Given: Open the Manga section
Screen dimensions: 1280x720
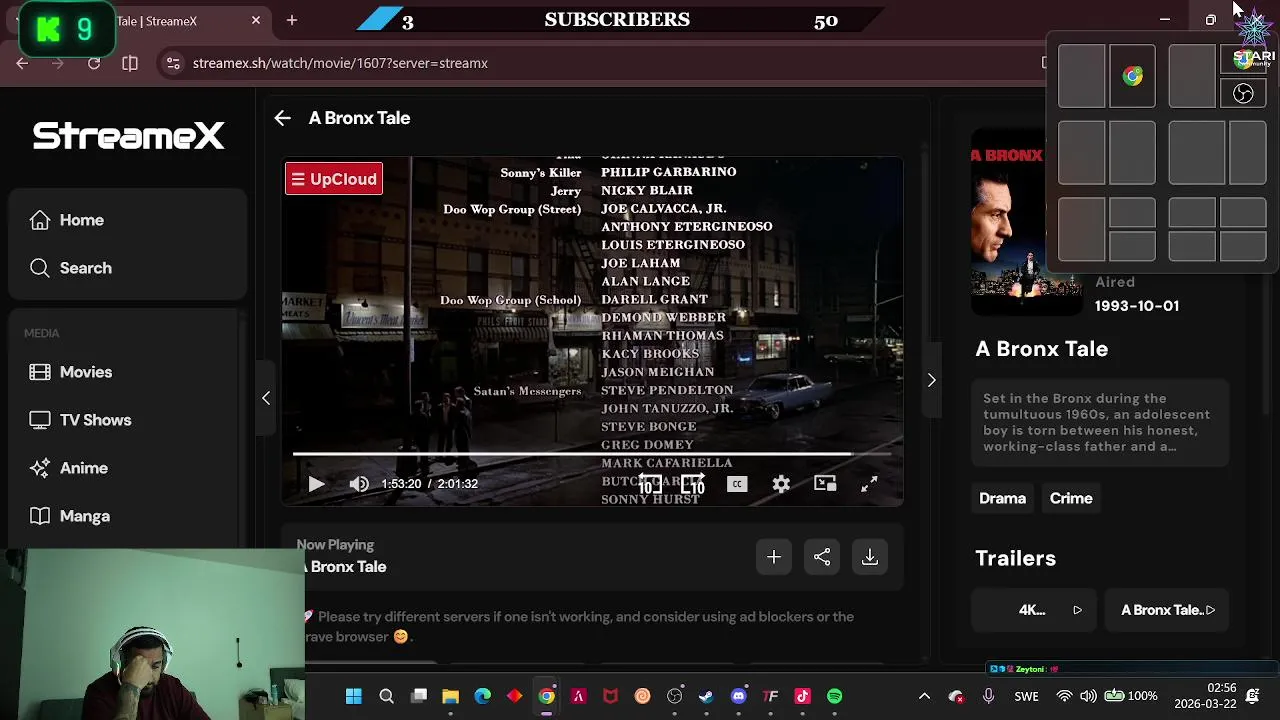Looking at the screenshot, I should (x=128, y=516).
